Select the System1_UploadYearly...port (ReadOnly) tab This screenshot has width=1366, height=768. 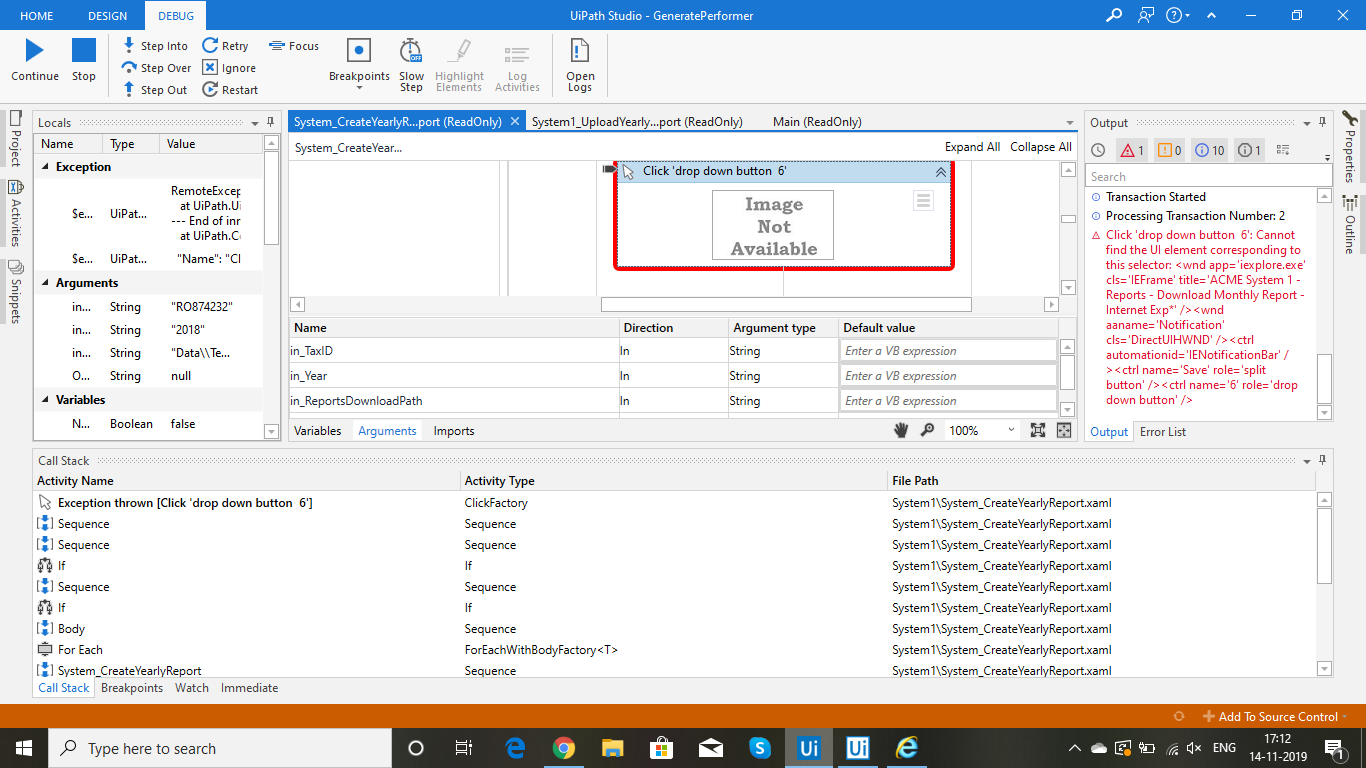pyautogui.click(x=637, y=122)
